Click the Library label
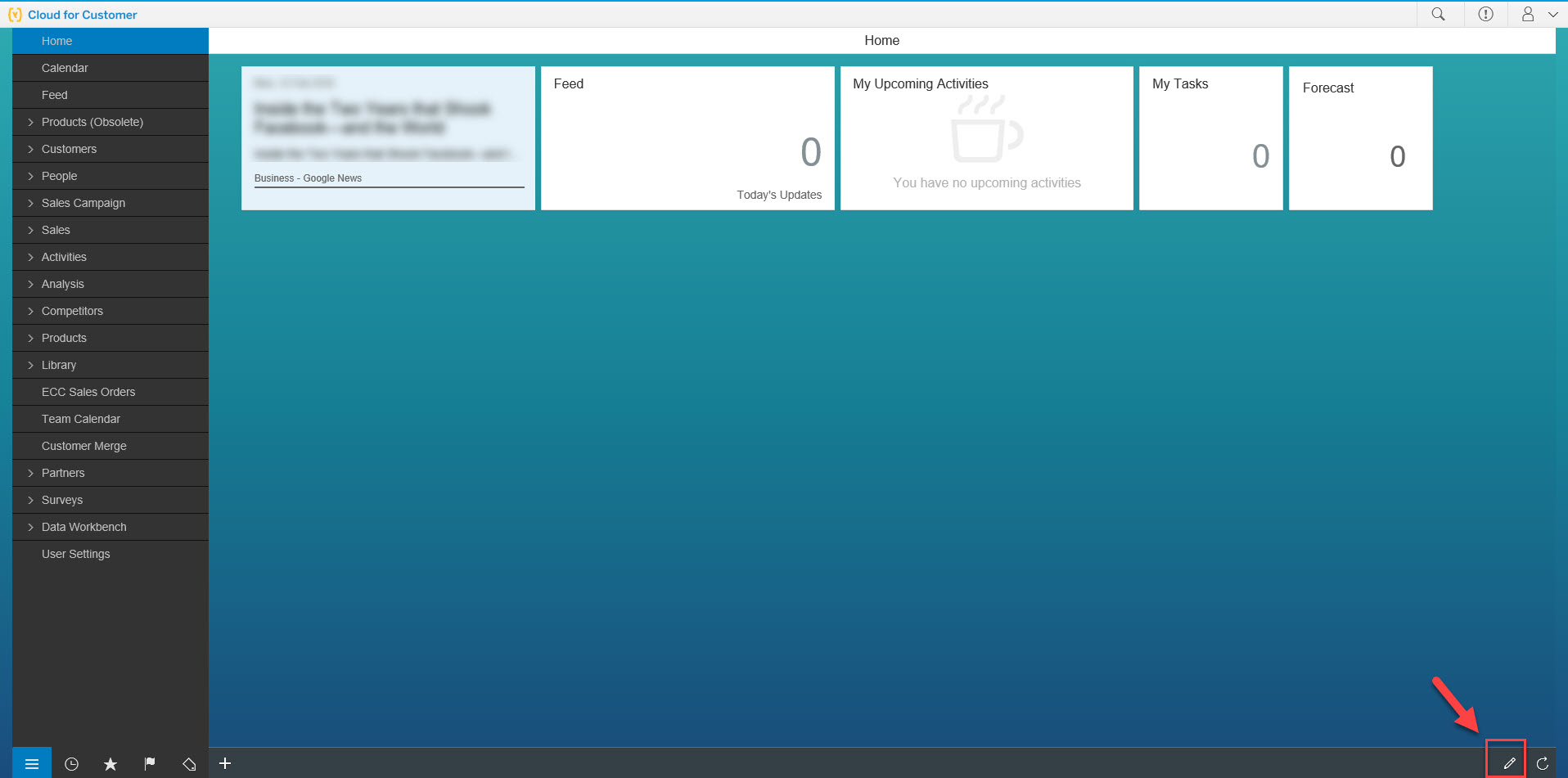This screenshot has width=1568, height=778. (x=59, y=365)
